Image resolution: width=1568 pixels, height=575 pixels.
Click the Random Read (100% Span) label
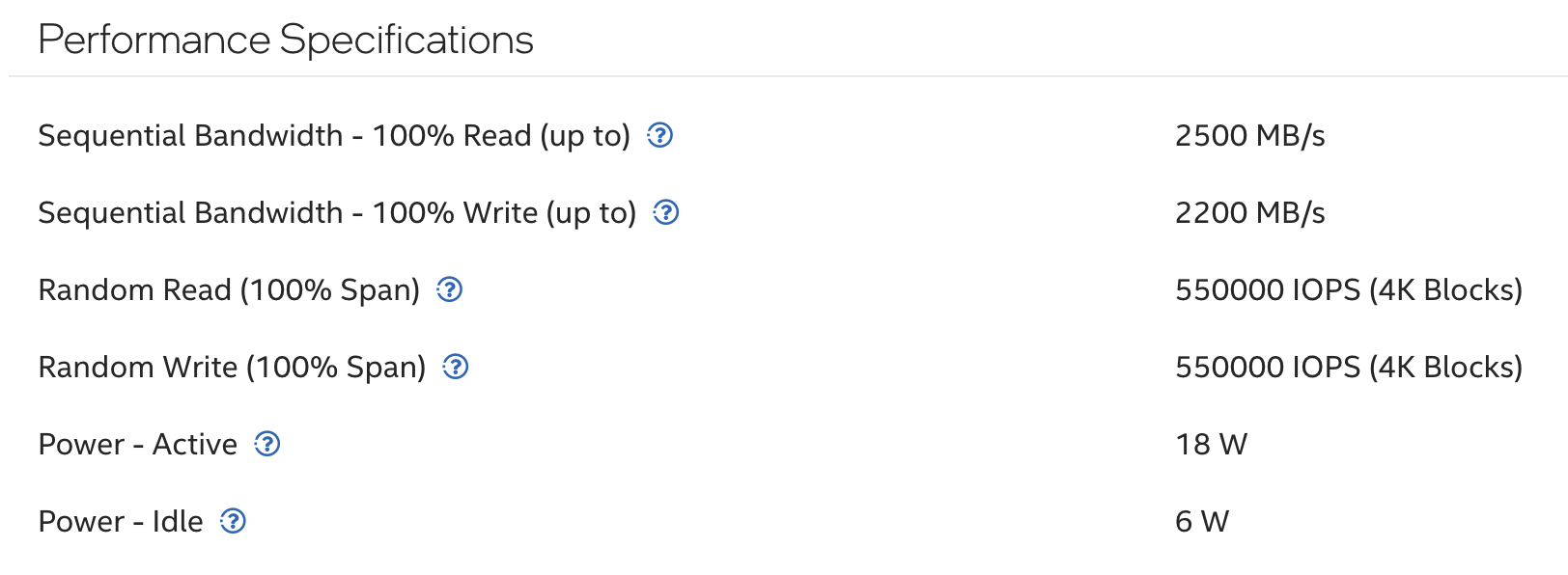click(x=229, y=290)
